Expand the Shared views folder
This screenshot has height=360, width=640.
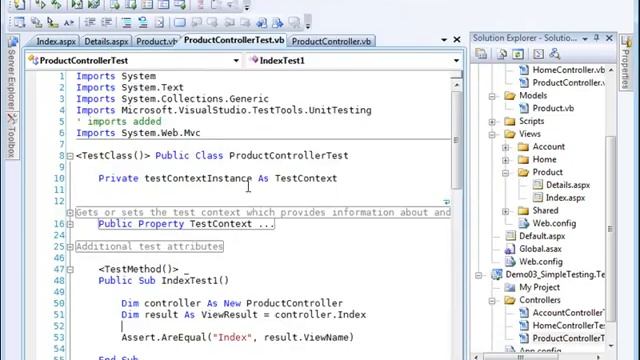coord(506,211)
